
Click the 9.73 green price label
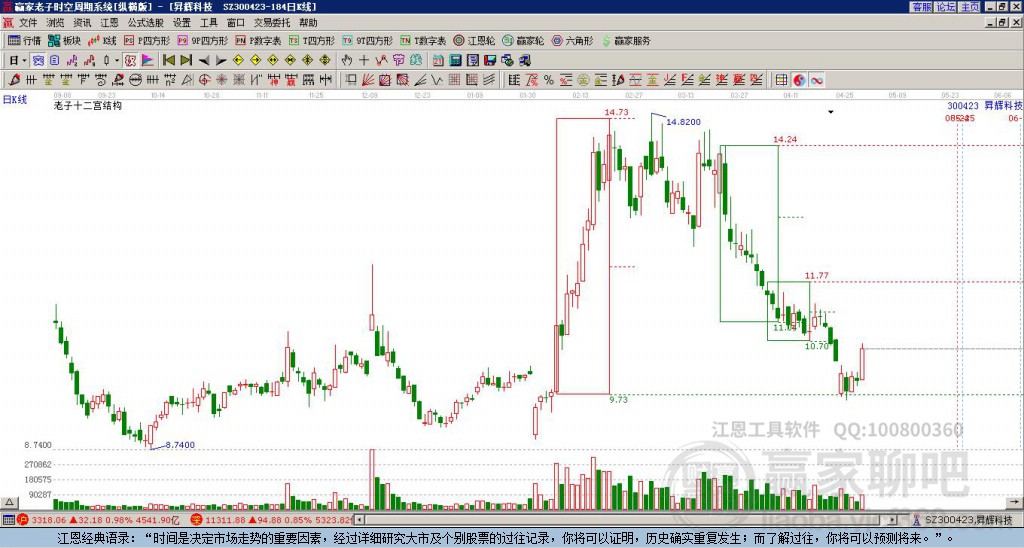618,400
